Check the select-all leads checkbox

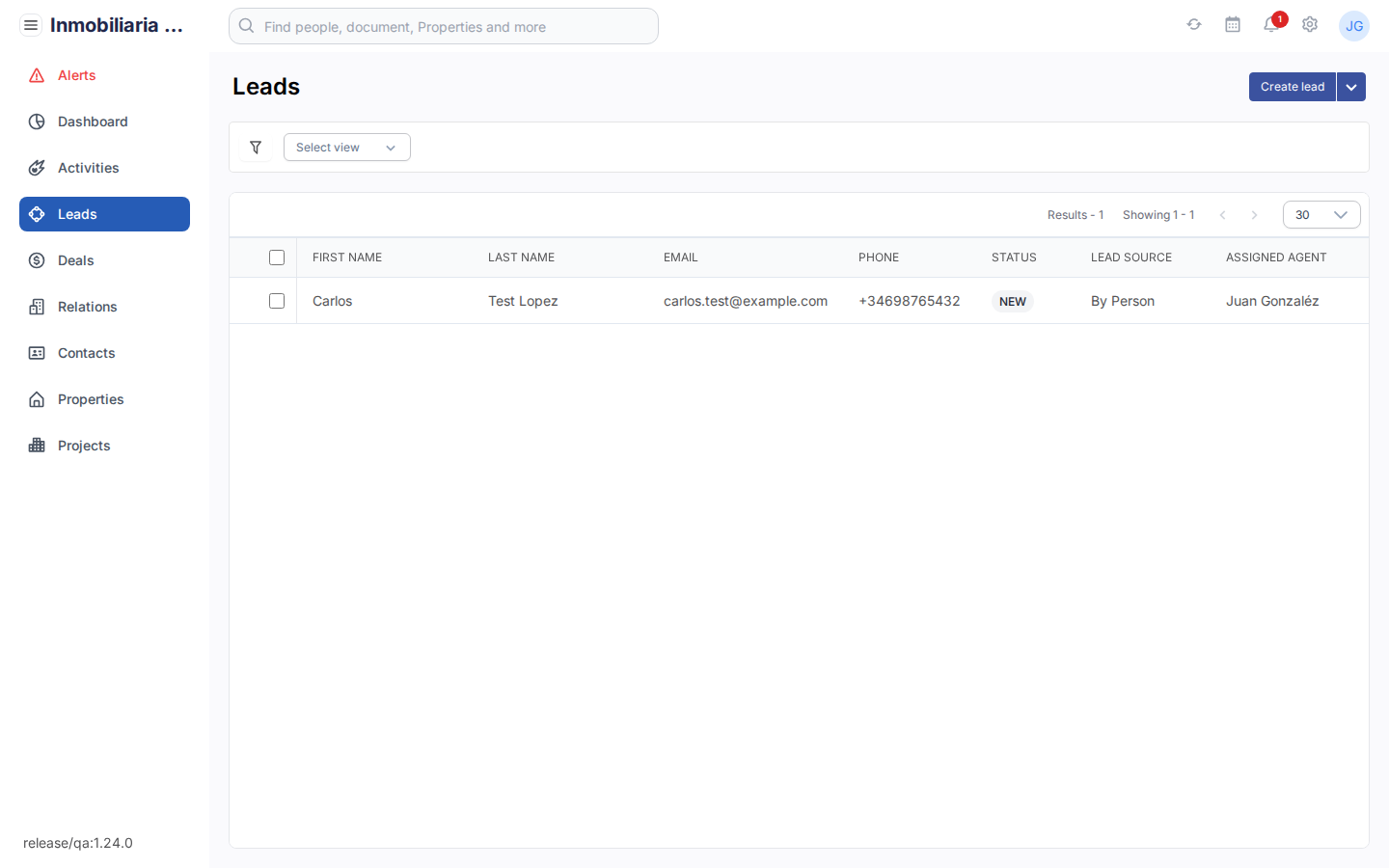(277, 258)
